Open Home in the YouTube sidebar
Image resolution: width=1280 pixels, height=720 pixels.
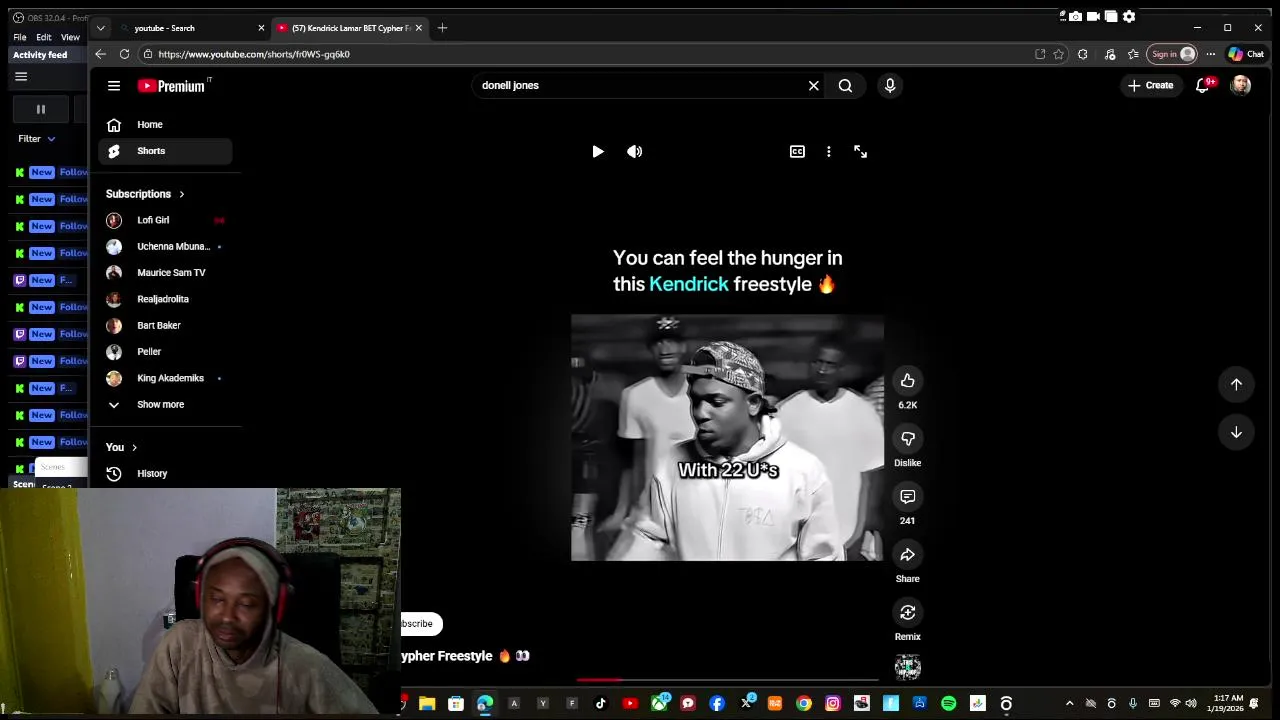(x=165, y=125)
